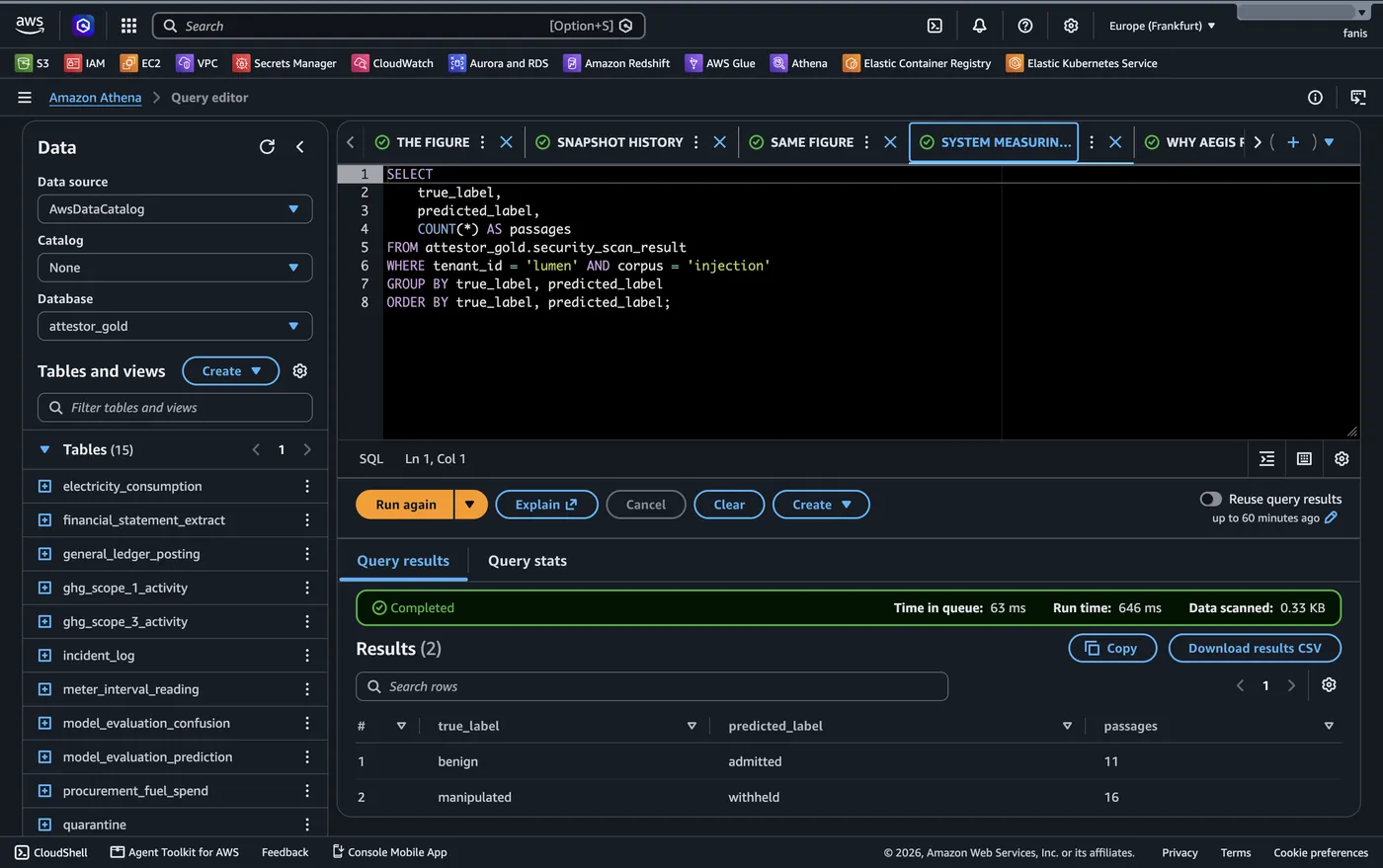Viewport: 1383px width, 868px height.
Task: Open keyboard shortcuts icon in editor
Action: [1304, 459]
